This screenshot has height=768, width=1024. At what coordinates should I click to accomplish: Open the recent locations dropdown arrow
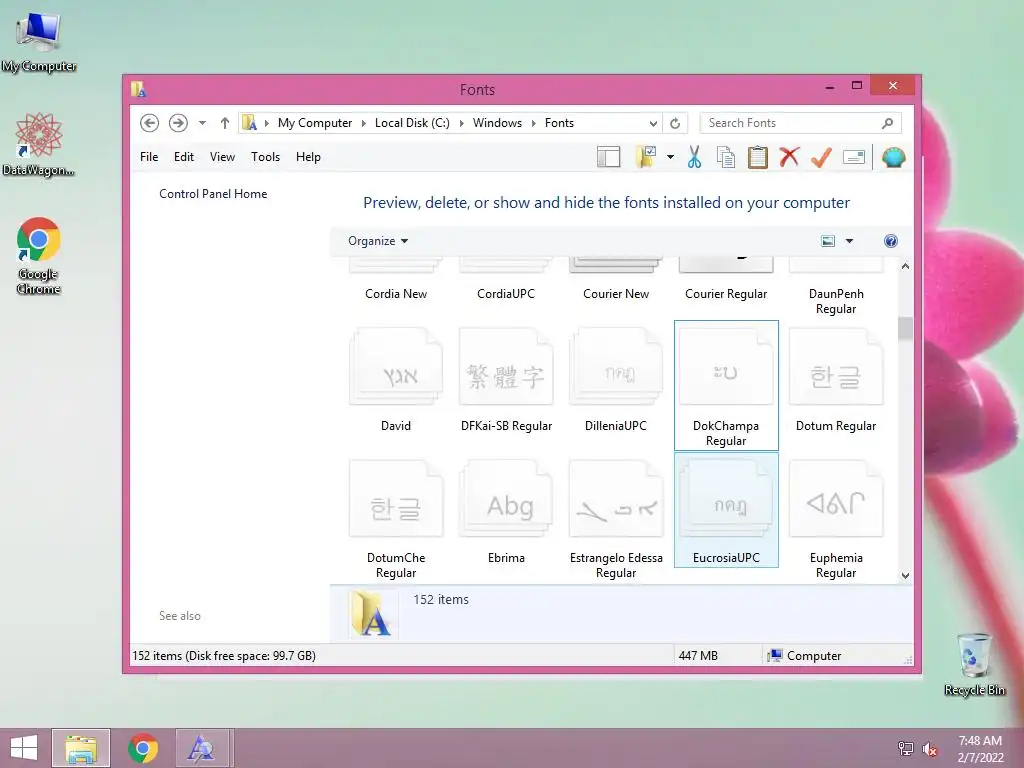click(202, 123)
